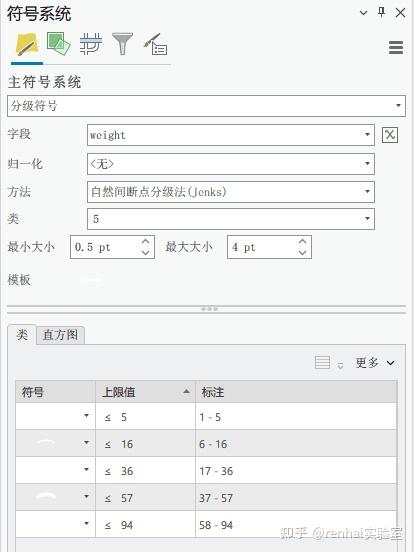Open the 归一化 normalization dropdown
The image size is (414, 552).
(x=231, y=164)
